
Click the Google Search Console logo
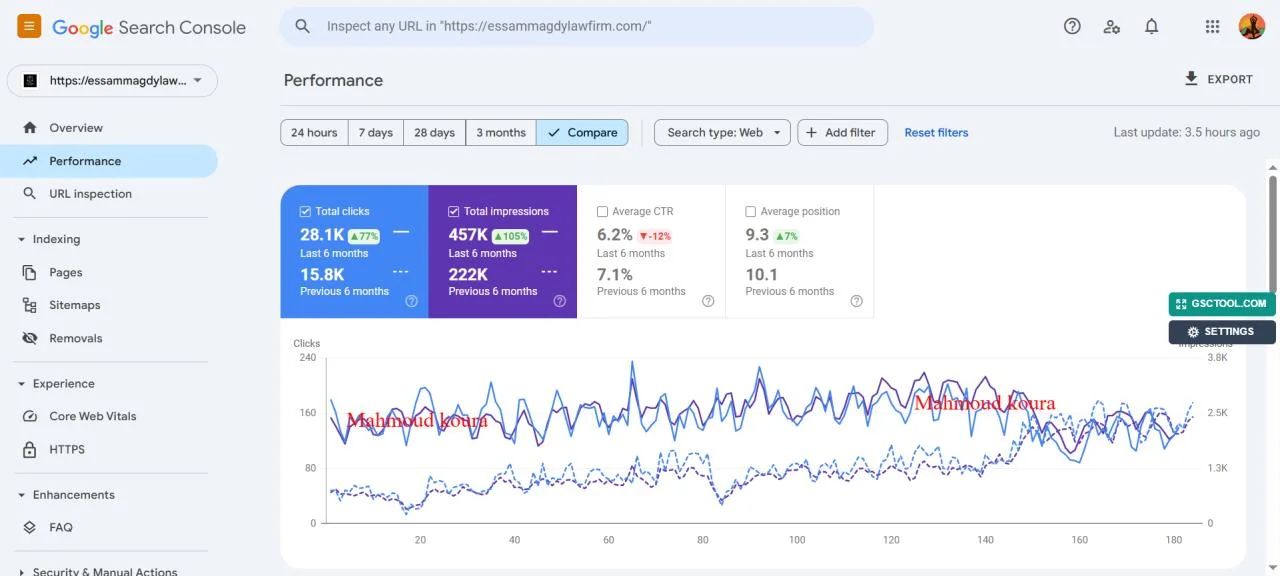(149, 28)
